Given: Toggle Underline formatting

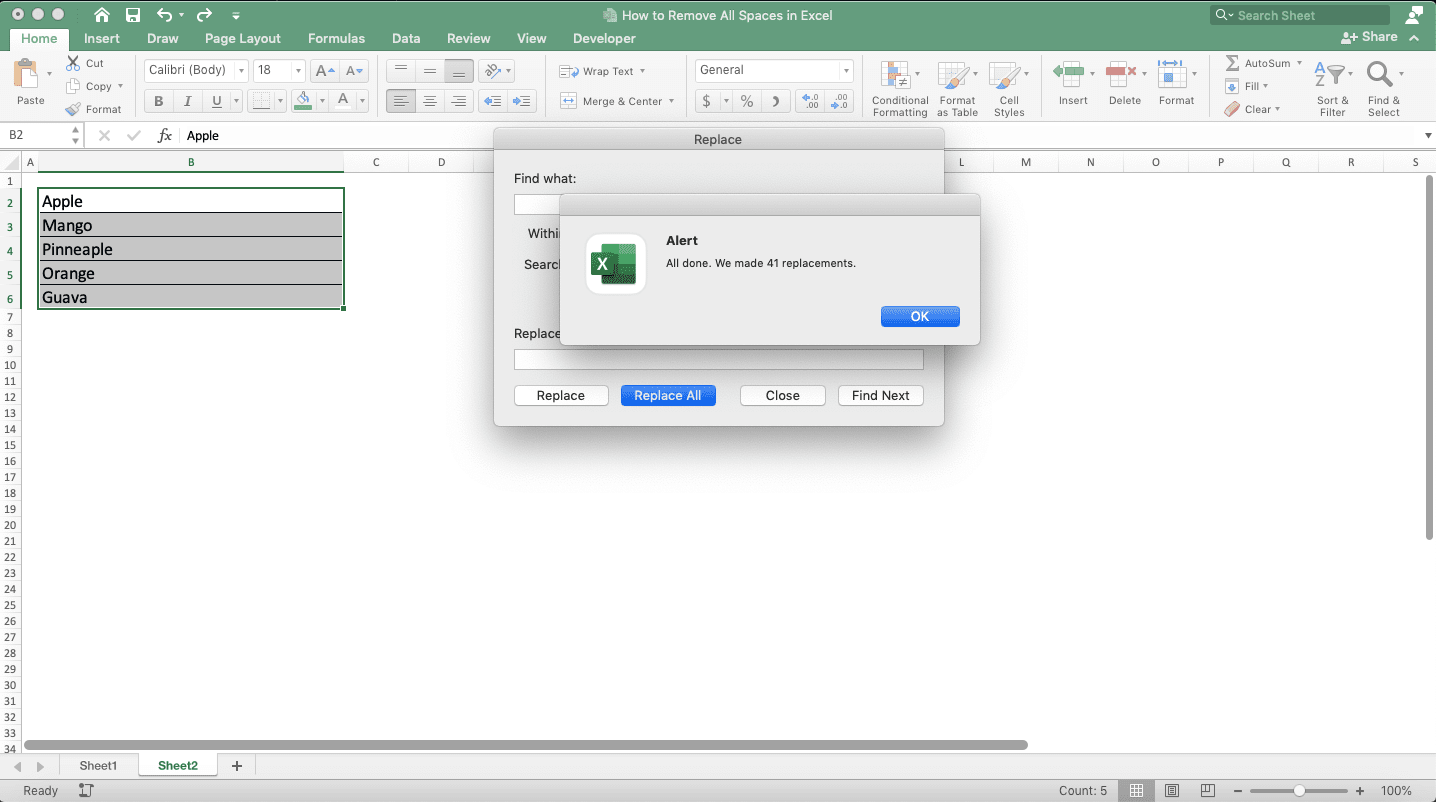Looking at the screenshot, I should (x=216, y=101).
